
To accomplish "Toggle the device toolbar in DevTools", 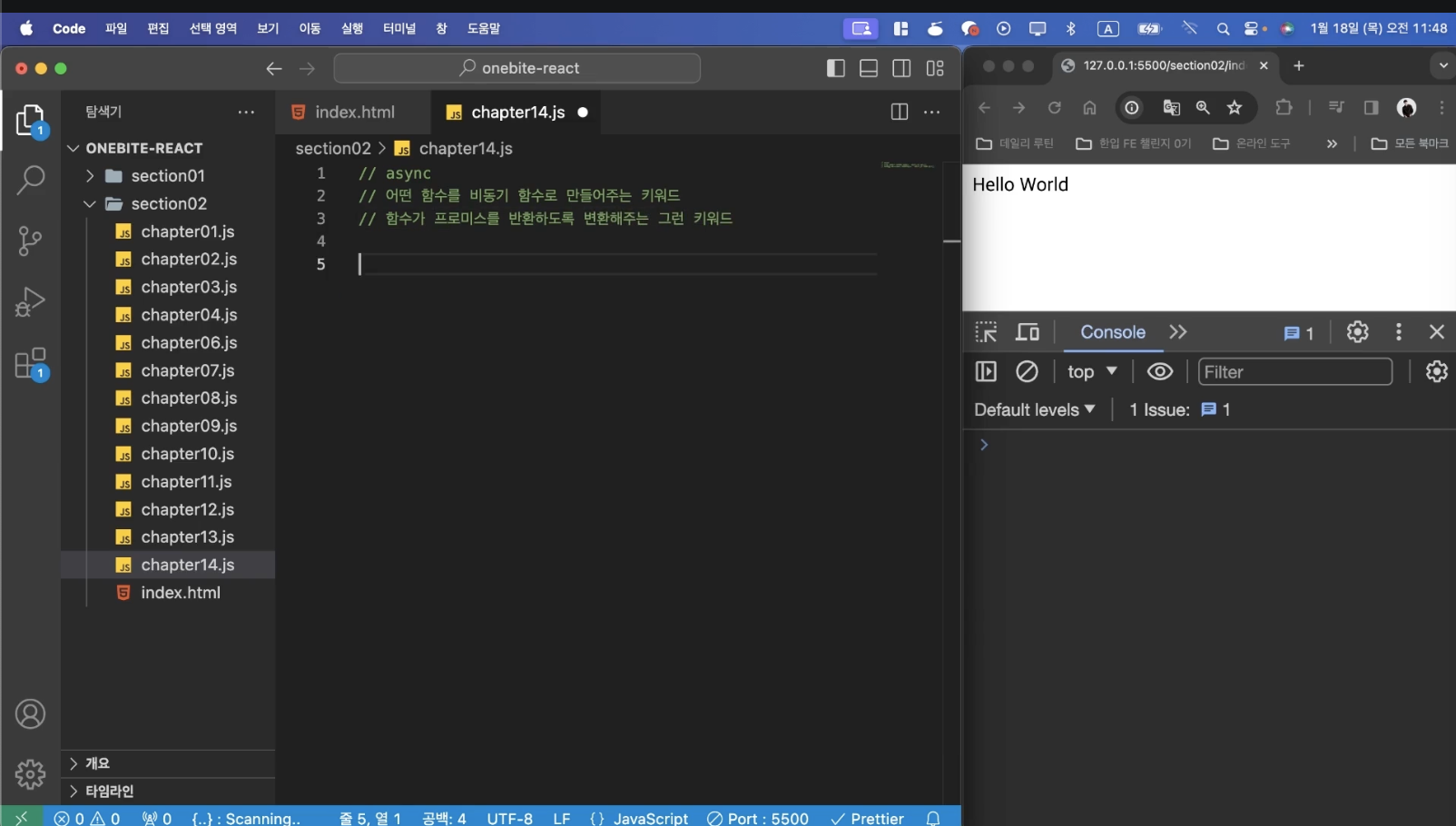I will tap(1028, 332).
